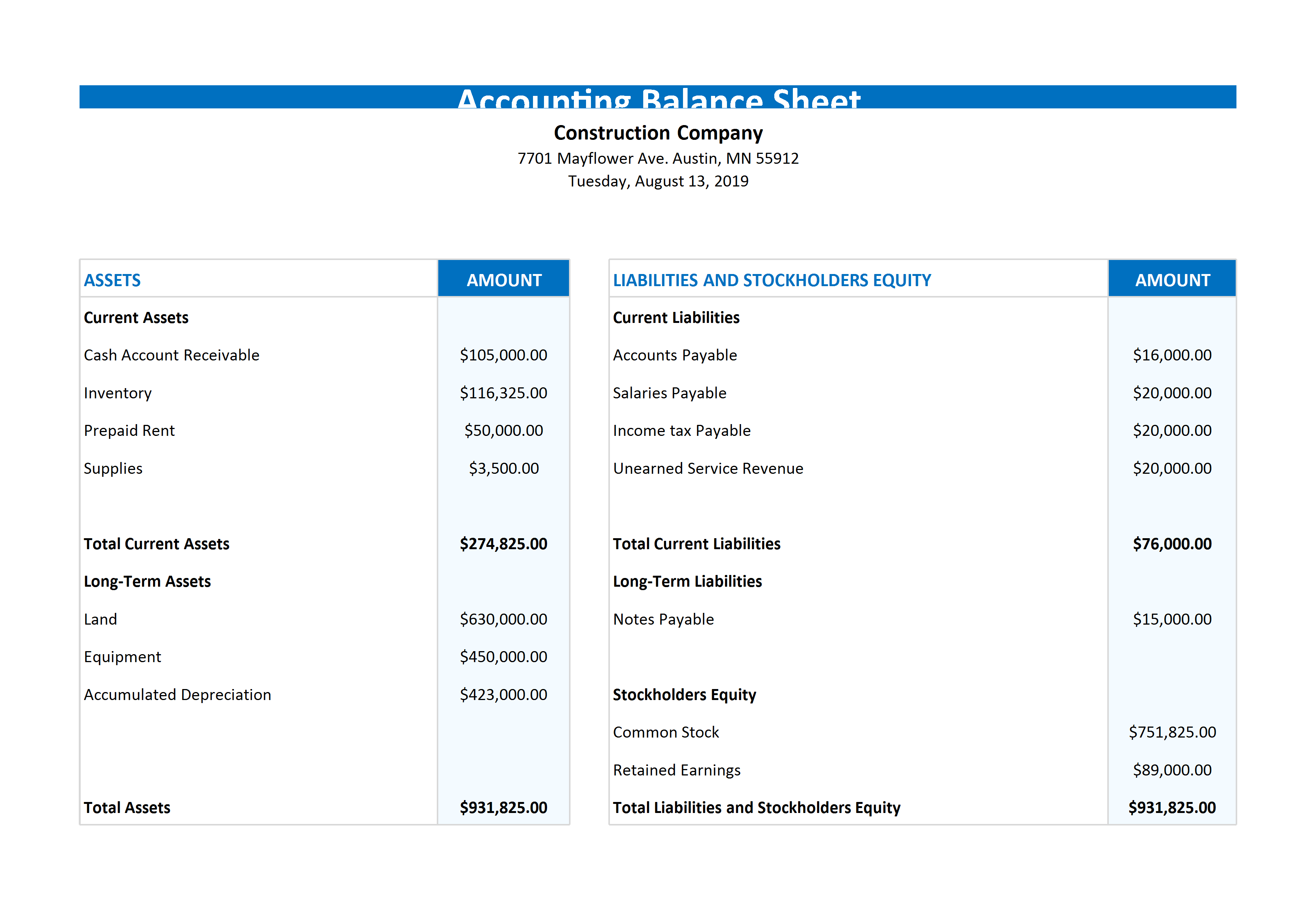Select the Supplies amount '$3,500.00'

click(504, 469)
